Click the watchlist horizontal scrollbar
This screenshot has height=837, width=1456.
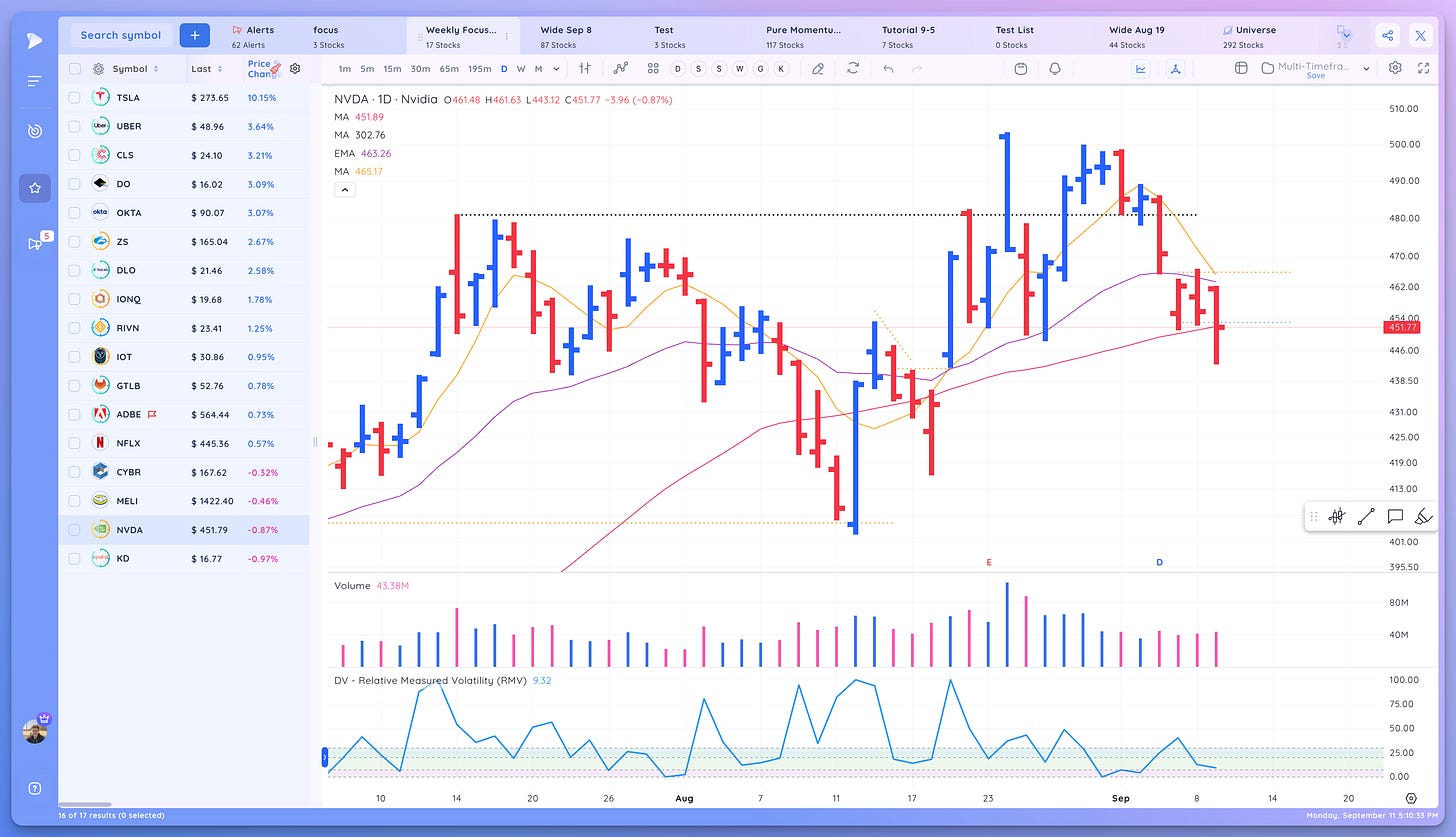85,804
